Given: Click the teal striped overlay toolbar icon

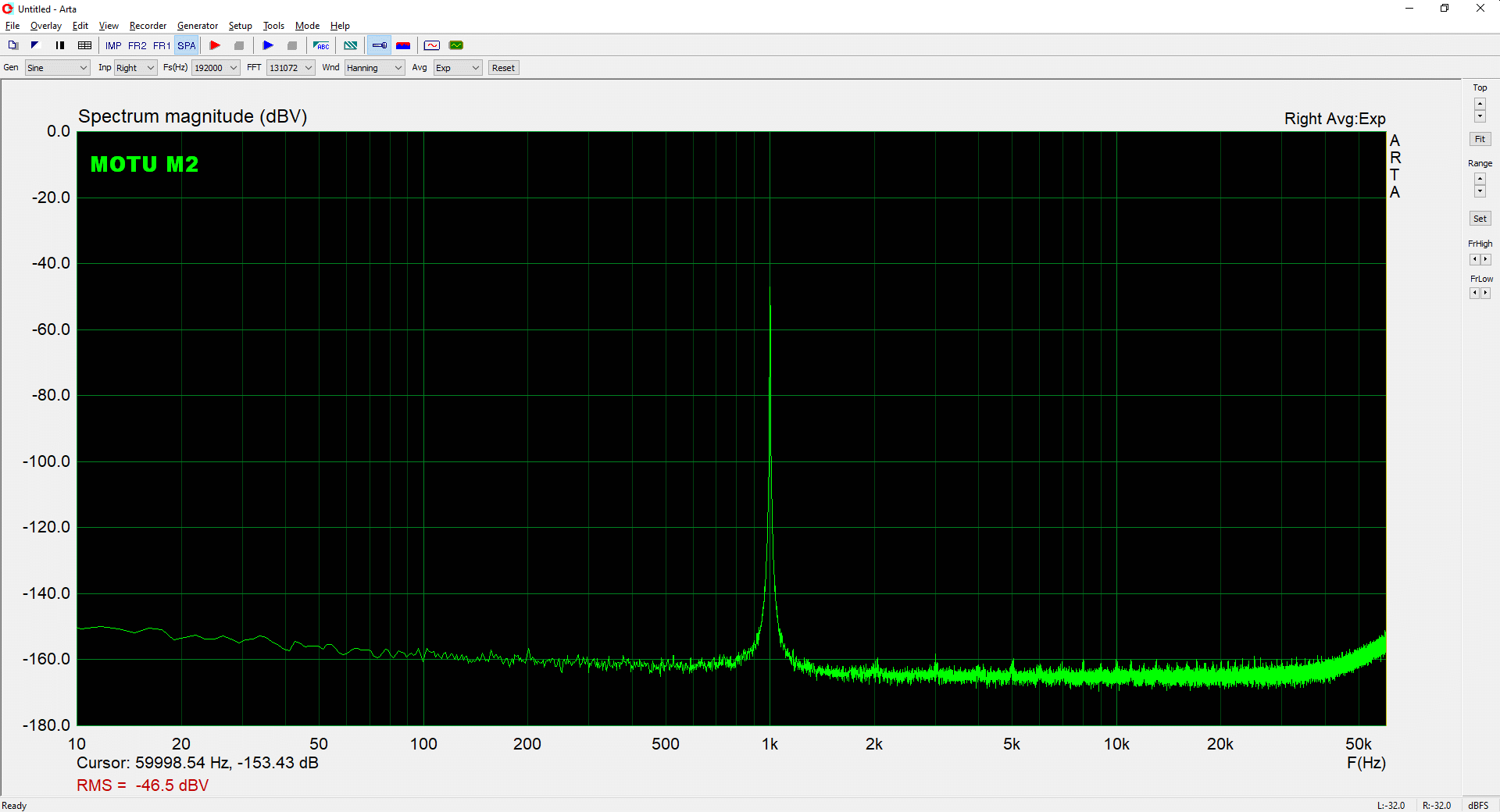Looking at the screenshot, I should [351, 45].
